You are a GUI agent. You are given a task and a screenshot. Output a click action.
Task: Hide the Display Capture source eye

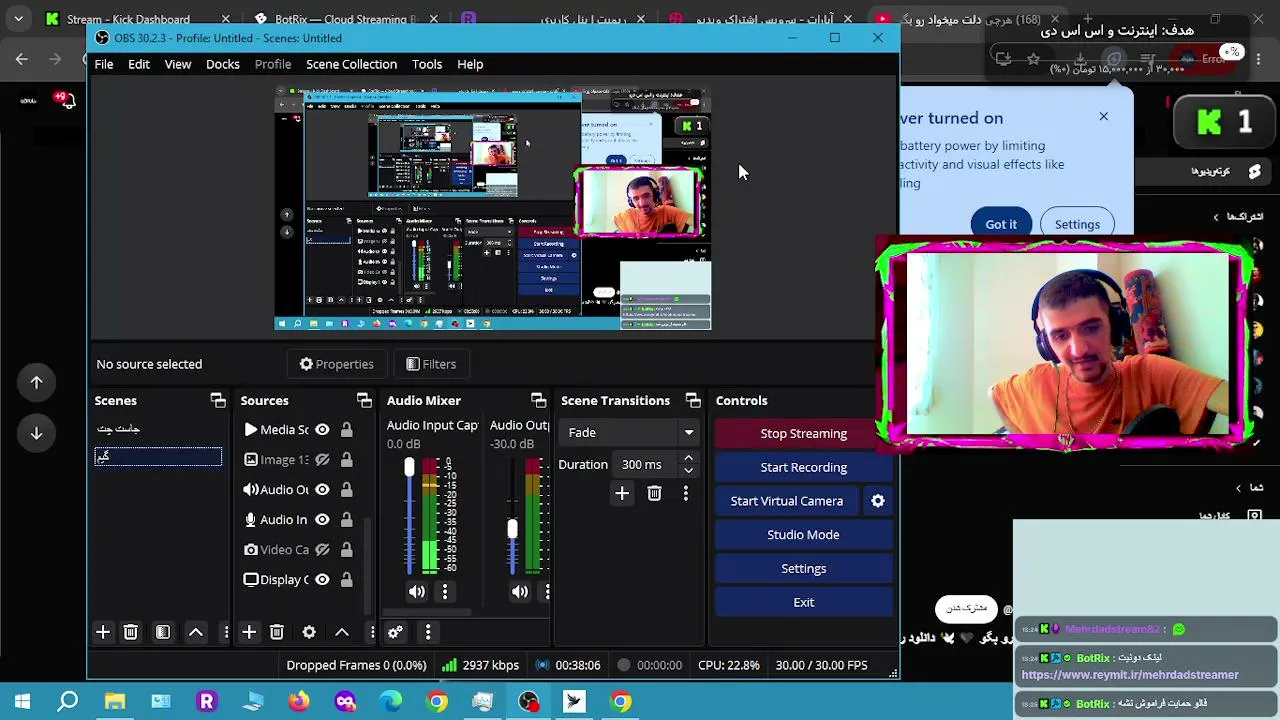322,580
